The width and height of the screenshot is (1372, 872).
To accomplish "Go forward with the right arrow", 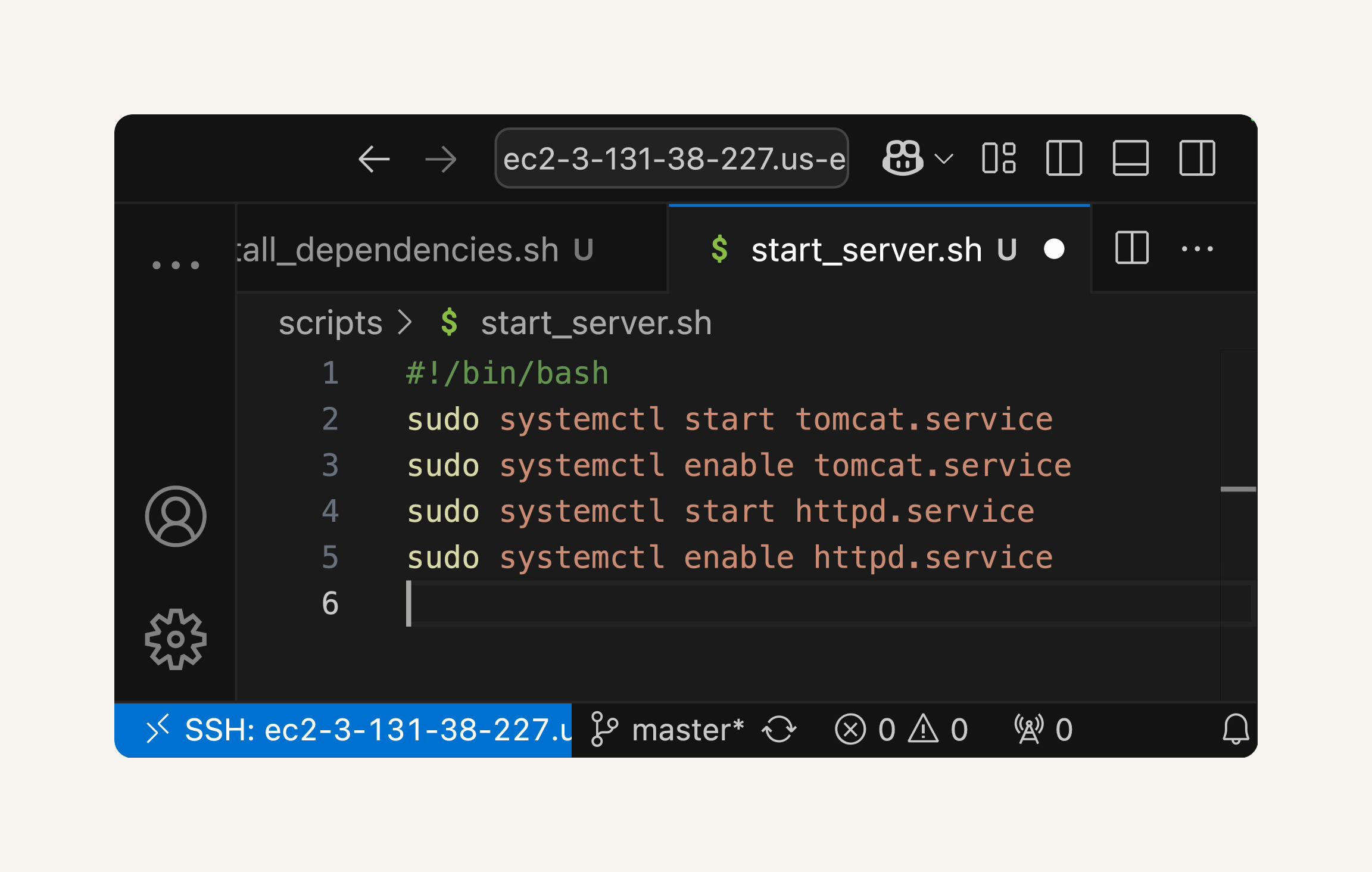I will point(441,159).
